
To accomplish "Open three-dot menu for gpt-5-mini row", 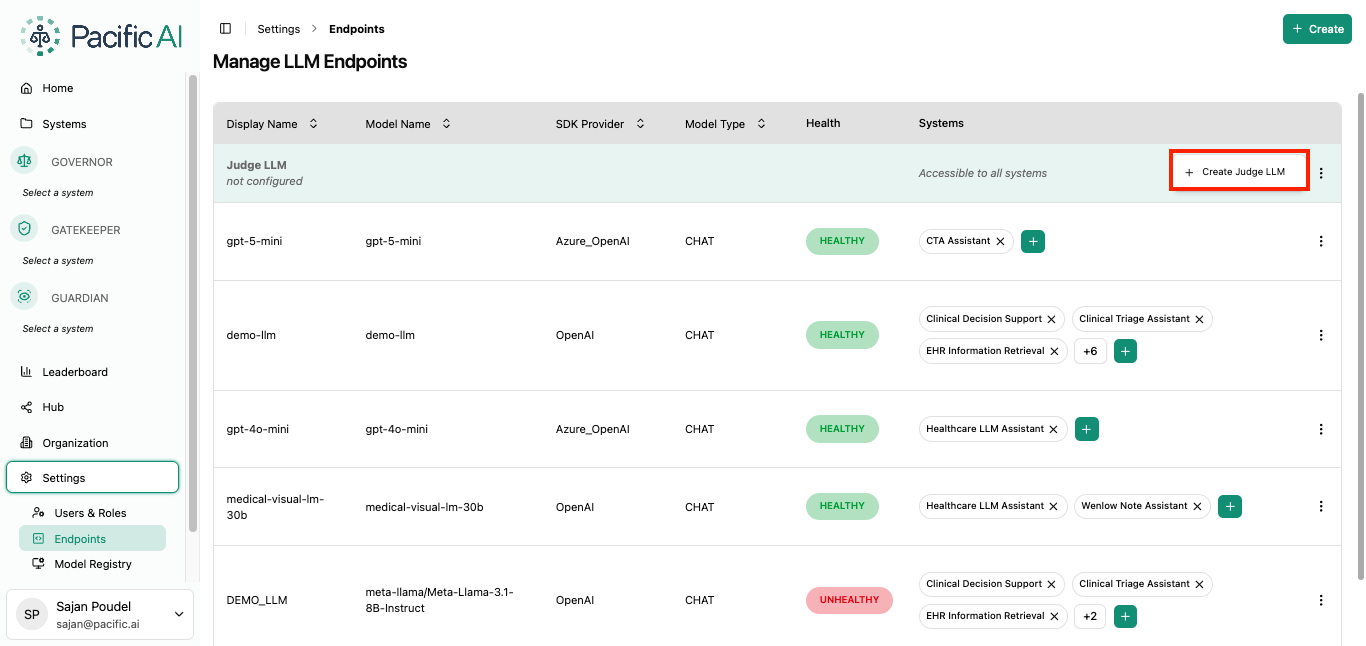I will [x=1321, y=241].
